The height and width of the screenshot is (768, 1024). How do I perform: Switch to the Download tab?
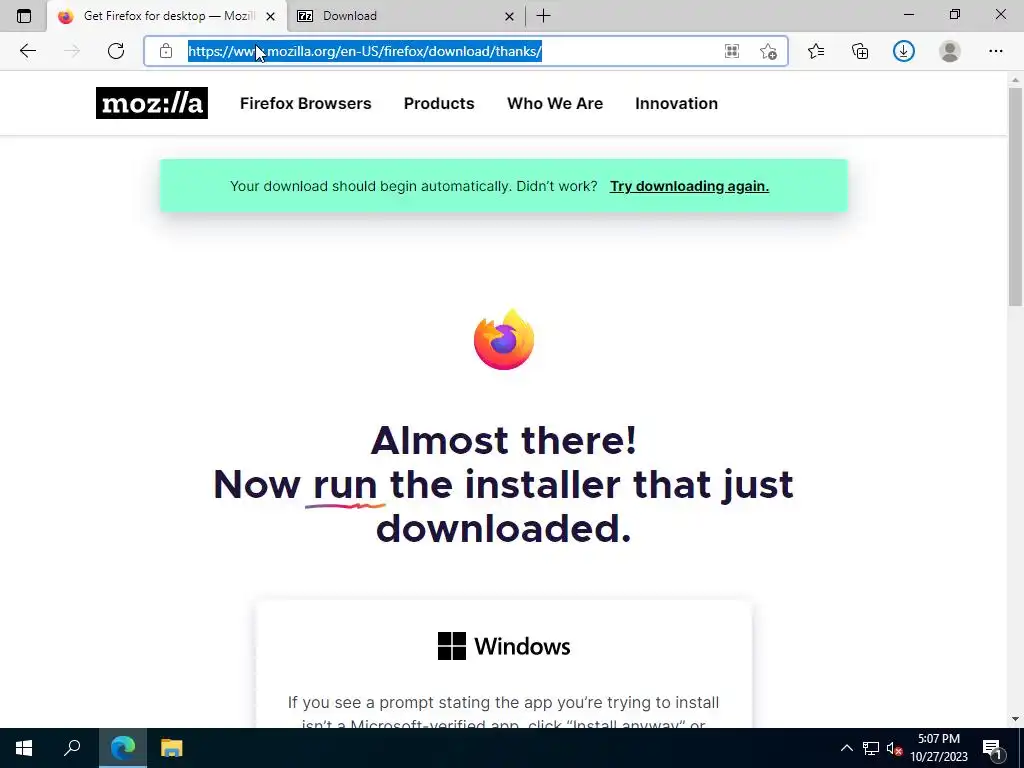point(405,16)
